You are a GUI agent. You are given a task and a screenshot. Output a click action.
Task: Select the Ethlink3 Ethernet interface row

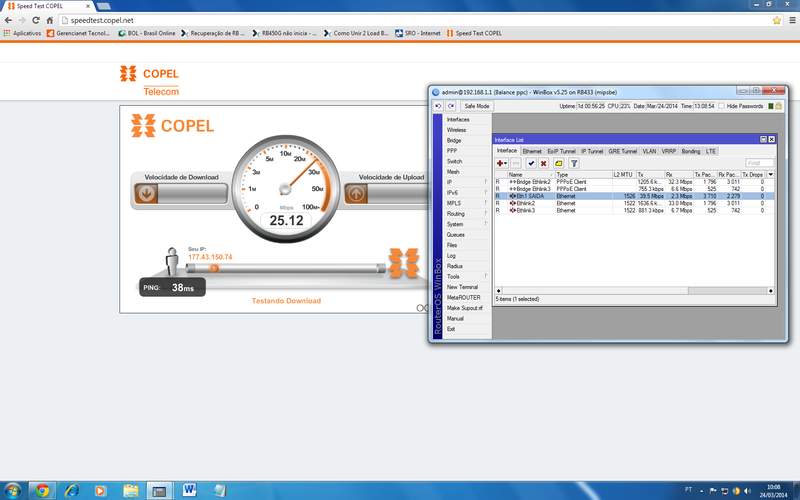coord(635,210)
